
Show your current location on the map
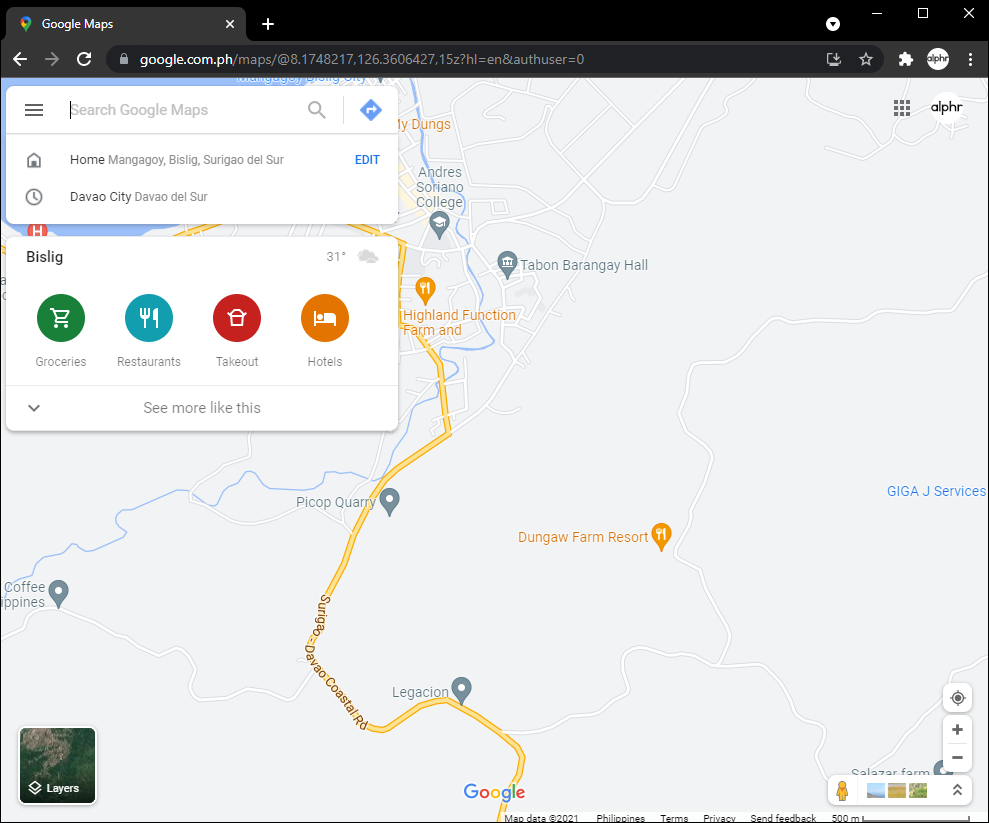957,698
